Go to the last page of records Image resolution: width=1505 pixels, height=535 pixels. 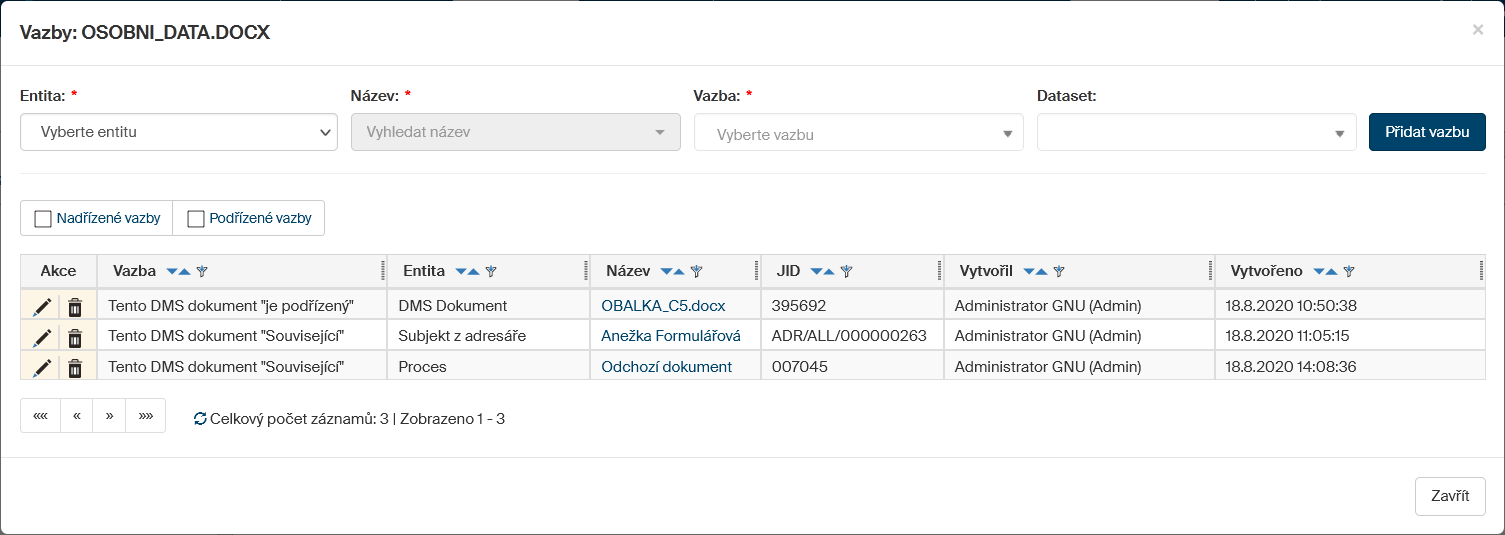point(146,416)
